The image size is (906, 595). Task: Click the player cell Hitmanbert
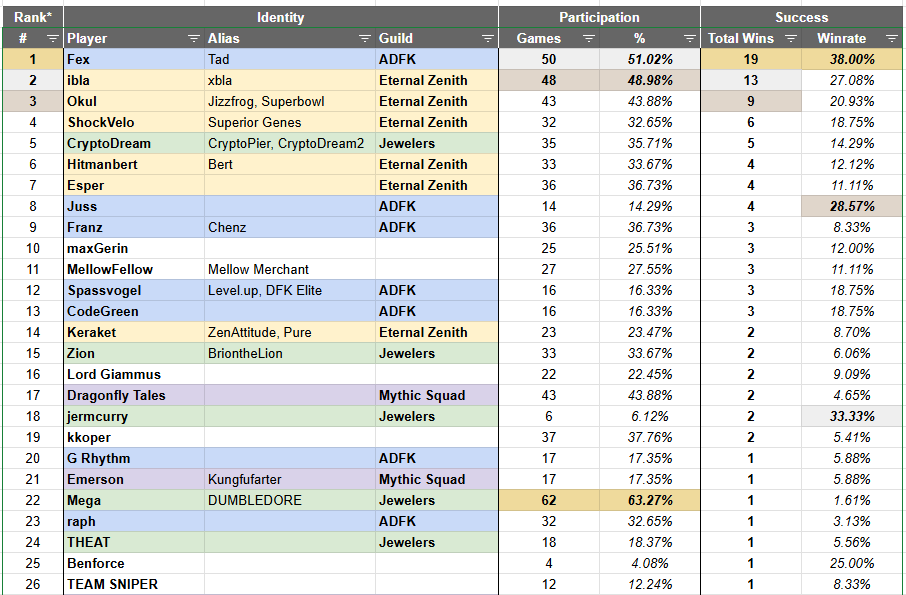click(134, 165)
